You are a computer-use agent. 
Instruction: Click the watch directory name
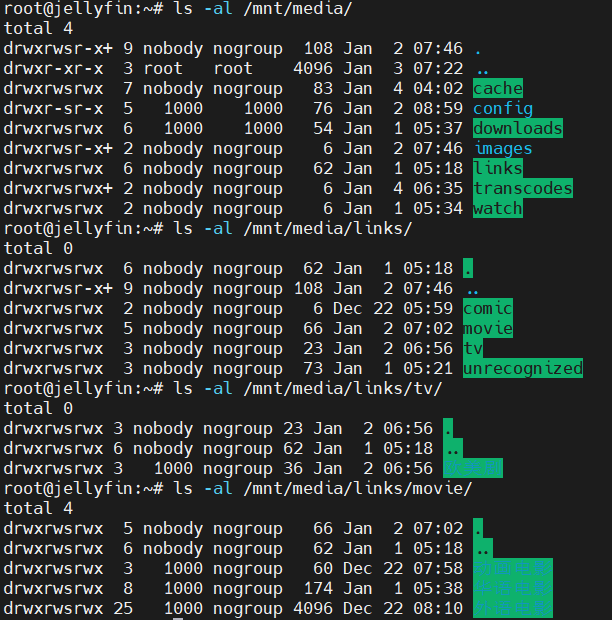(x=497, y=209)
